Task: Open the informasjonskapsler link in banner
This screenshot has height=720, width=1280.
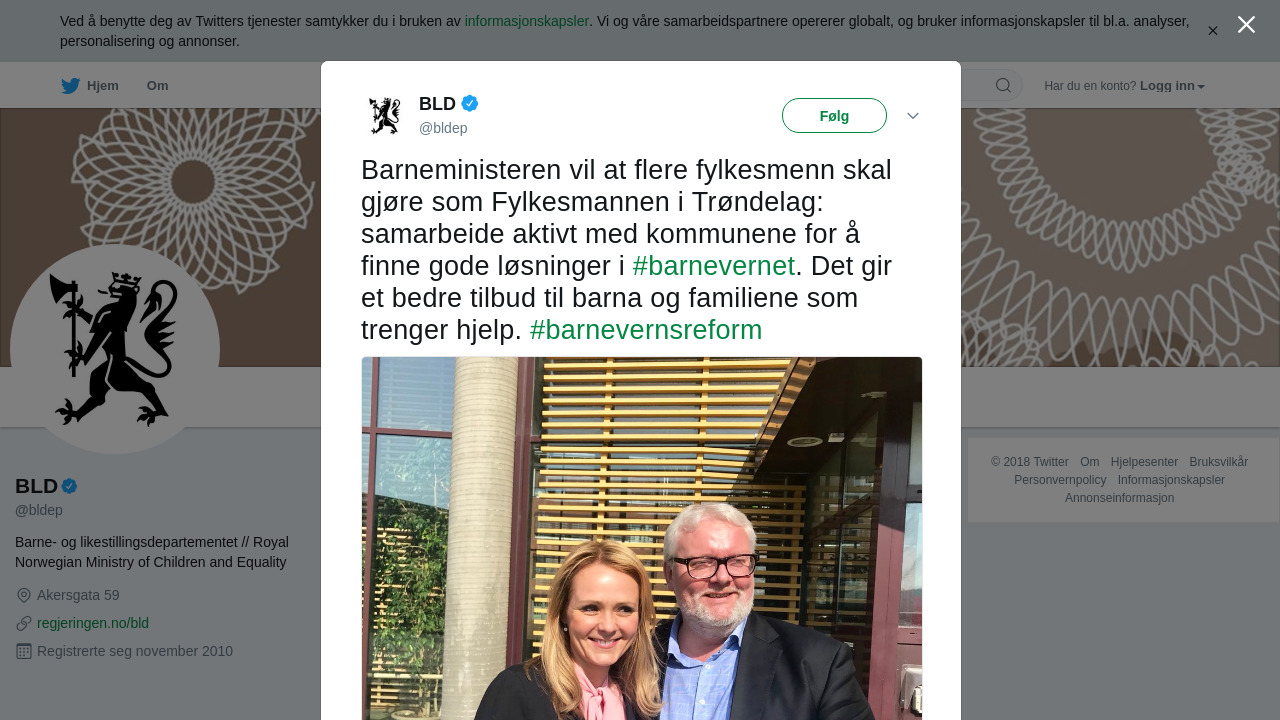Action: click(x=527, y=21)
